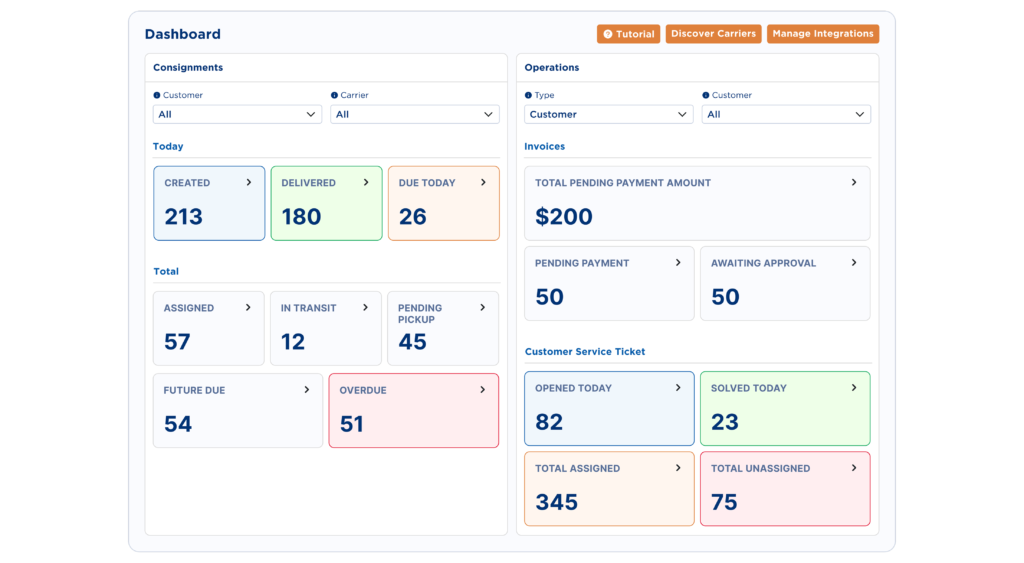Viewport: 1024px width, 563px height.
Task: Click info icon beside Consignments Carrier label
Action: 334,96
